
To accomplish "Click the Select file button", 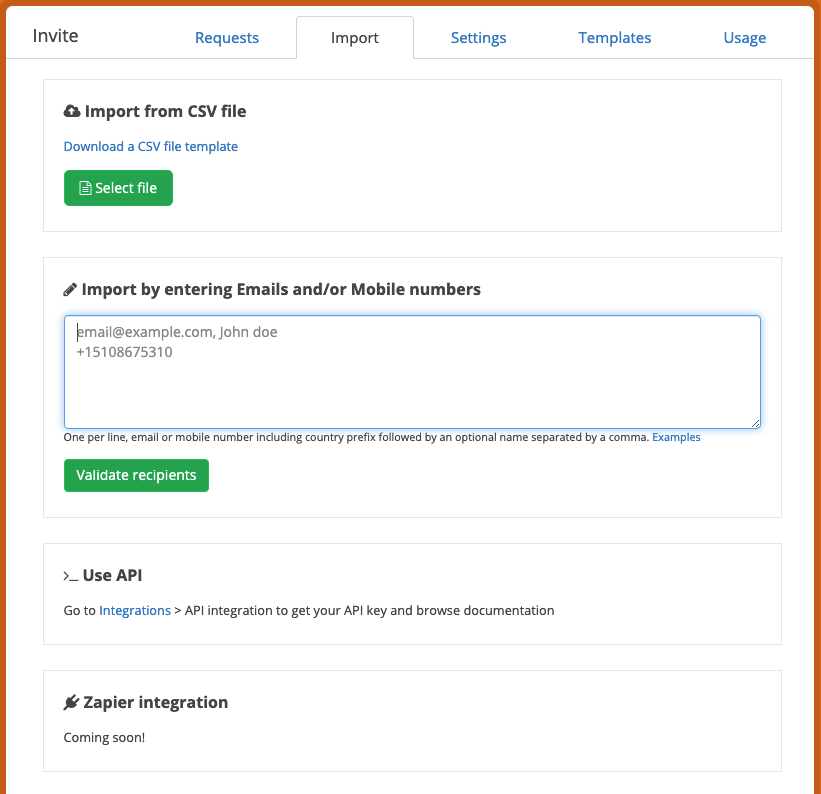I will 118,188.
